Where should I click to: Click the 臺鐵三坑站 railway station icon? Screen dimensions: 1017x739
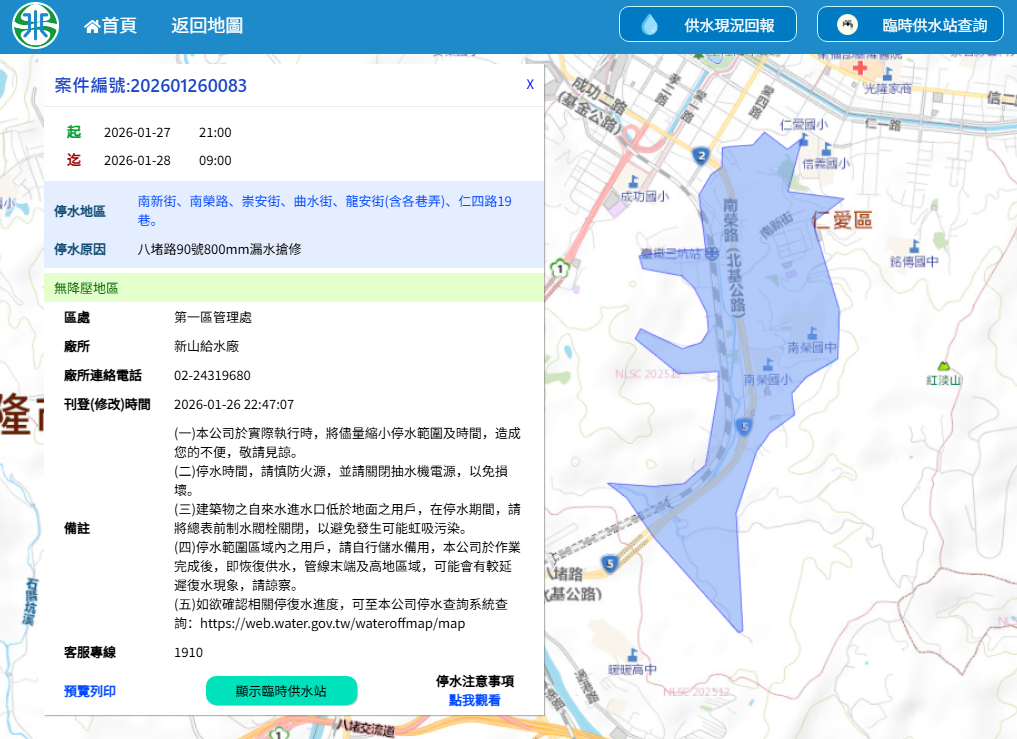710,253
